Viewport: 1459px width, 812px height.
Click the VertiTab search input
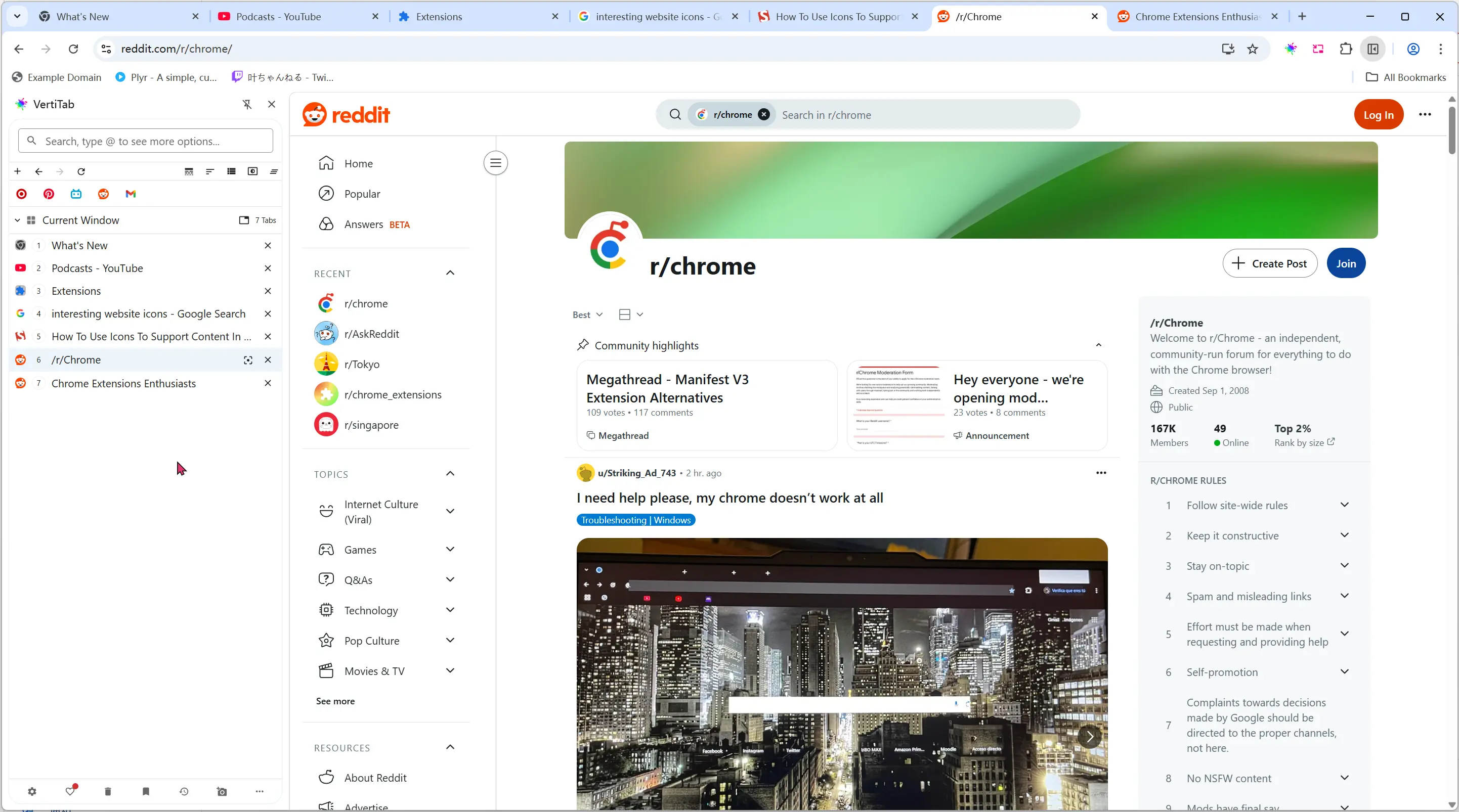(146, 141)
